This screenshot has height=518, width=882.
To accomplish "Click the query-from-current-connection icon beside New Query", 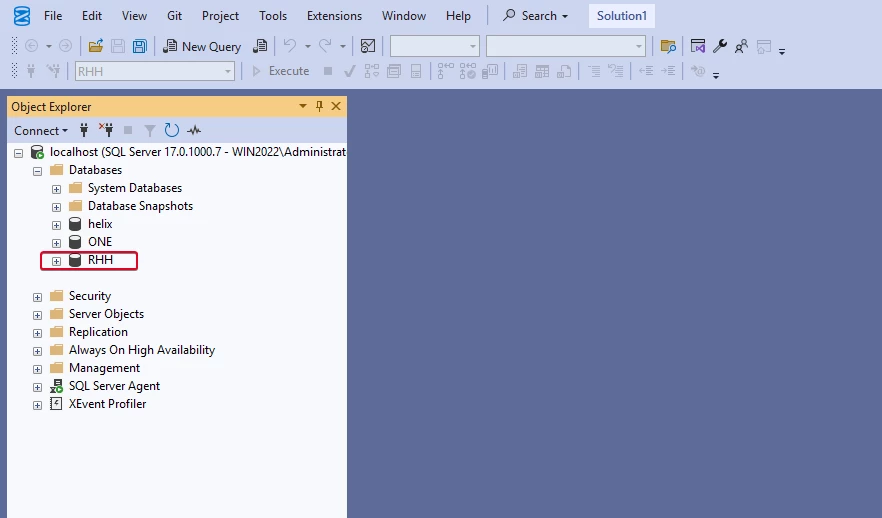I will click(x=260, y=46).
